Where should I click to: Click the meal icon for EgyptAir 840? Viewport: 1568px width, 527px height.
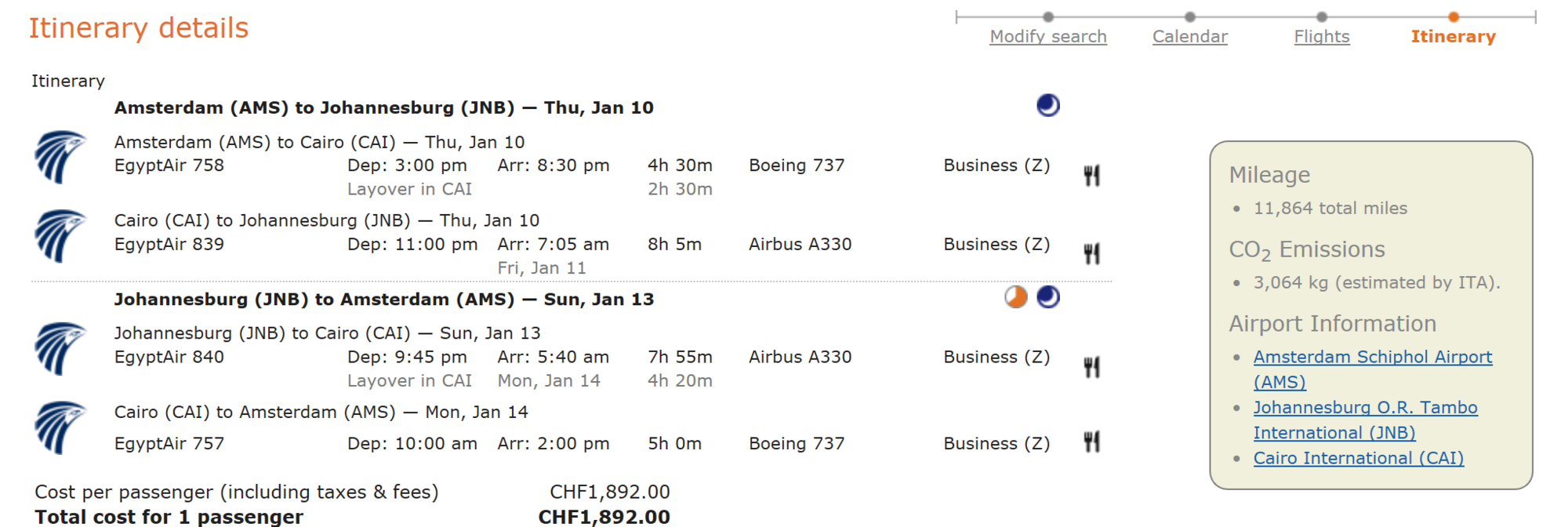click(x=1091, y=366)
